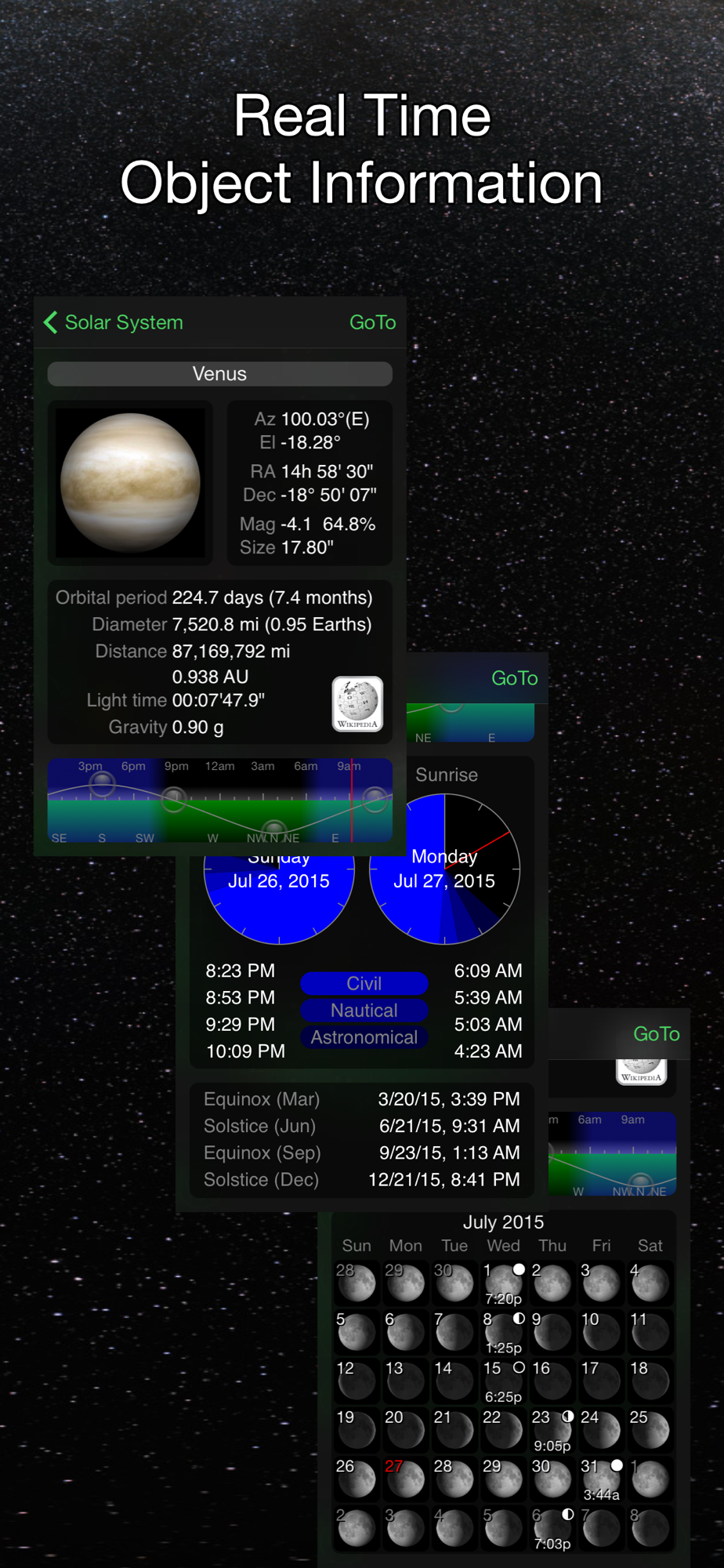Tap GoTo in the moon calendar panel
Viewport: 724px width, 1568px height.
point(656,1034)
